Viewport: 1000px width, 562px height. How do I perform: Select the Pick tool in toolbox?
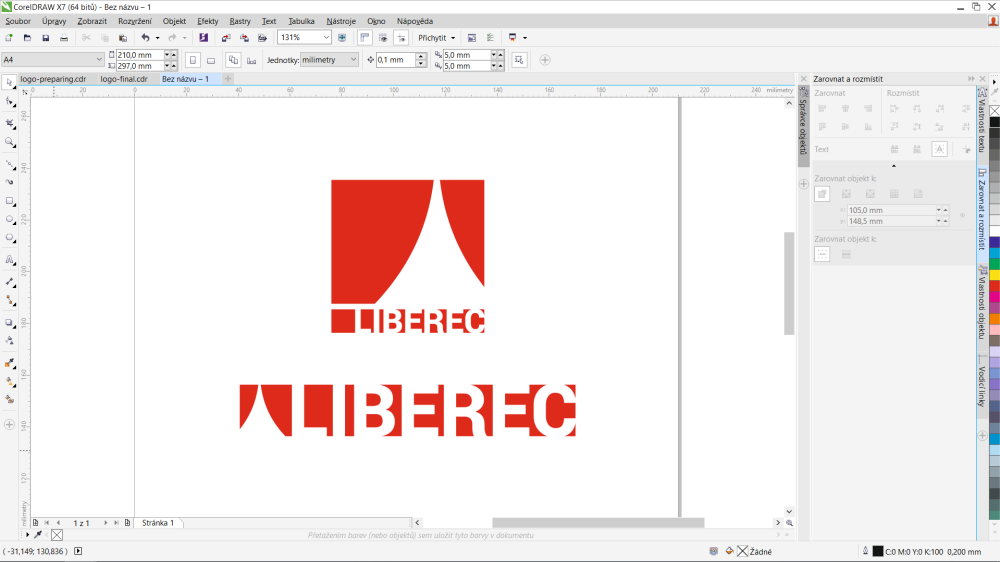(x=9, y=83)
